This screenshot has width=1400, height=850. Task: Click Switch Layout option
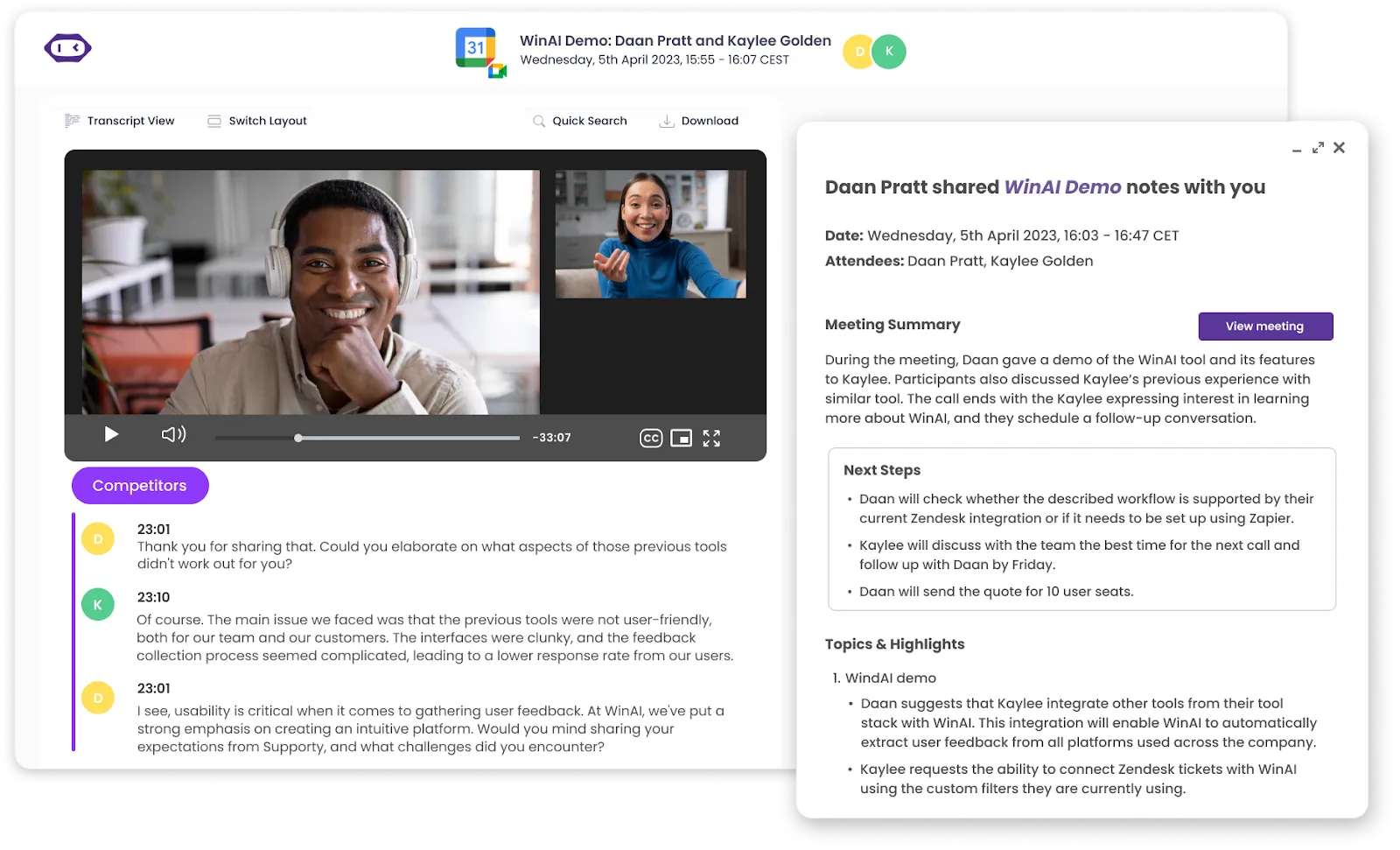pos(257,121)
